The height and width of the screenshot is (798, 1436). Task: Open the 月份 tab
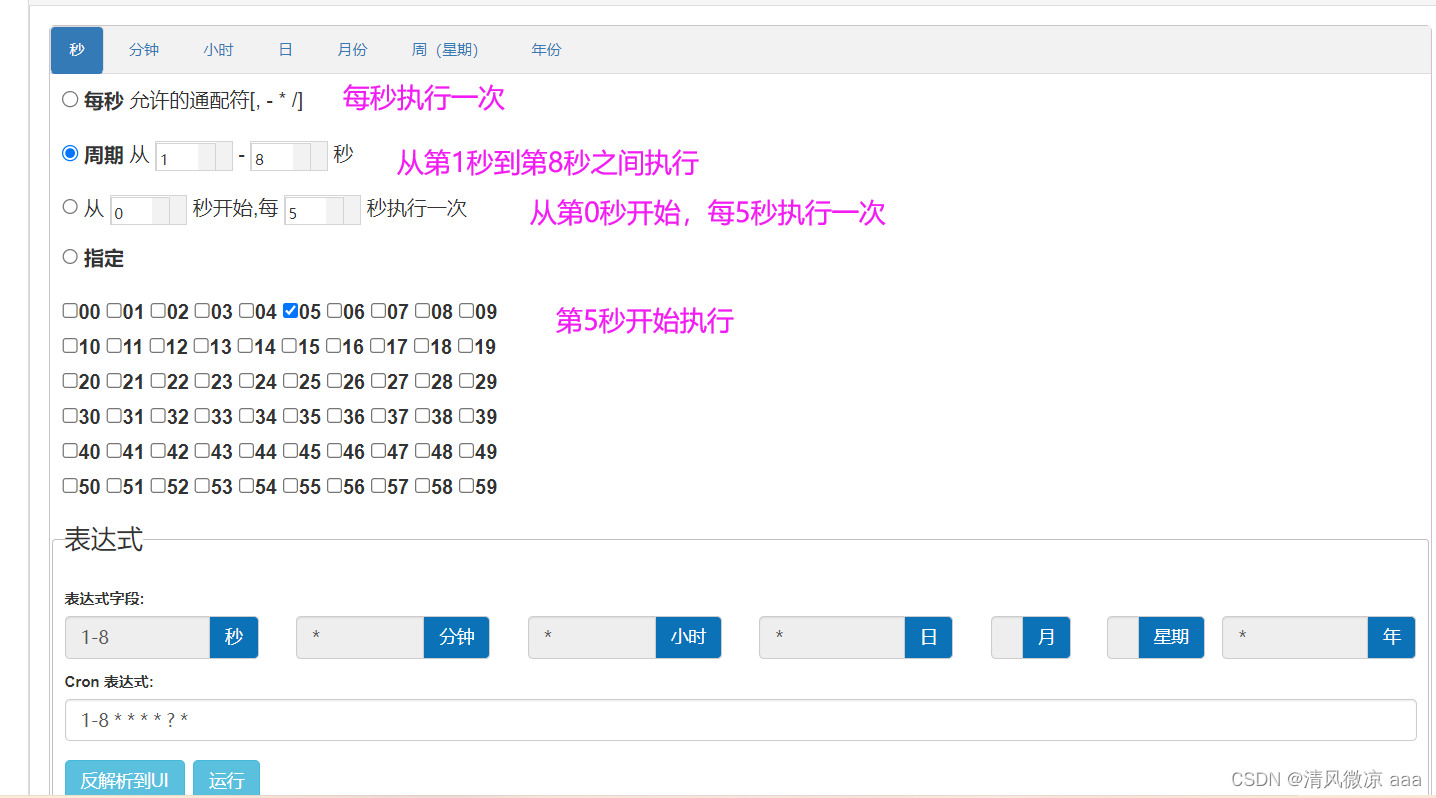(x=352, y=50)
